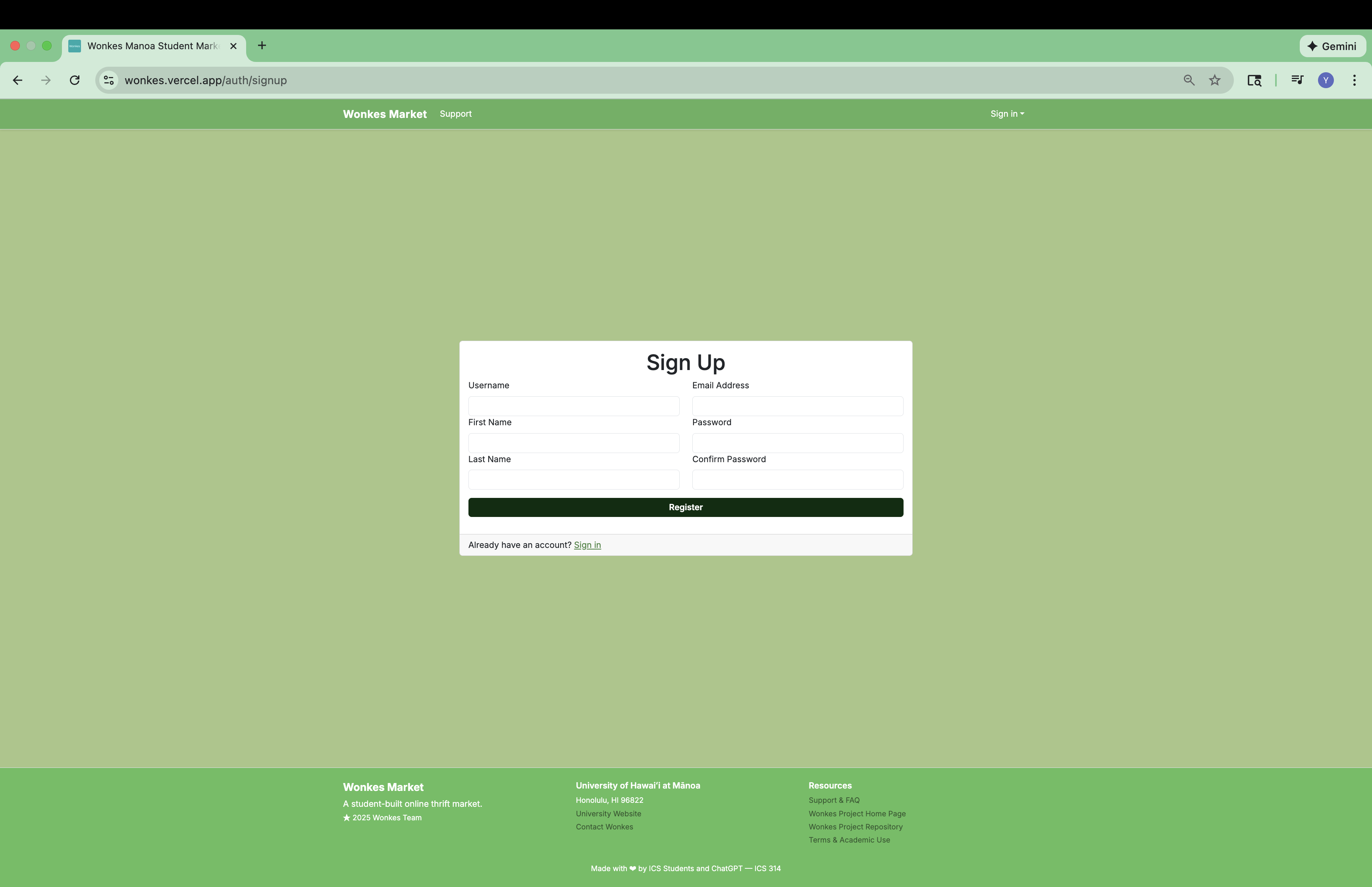This screenshot has width=1372, height=887.
Task: Open the Support nav item
Action: pyautogui.click(x=455, y=114)
